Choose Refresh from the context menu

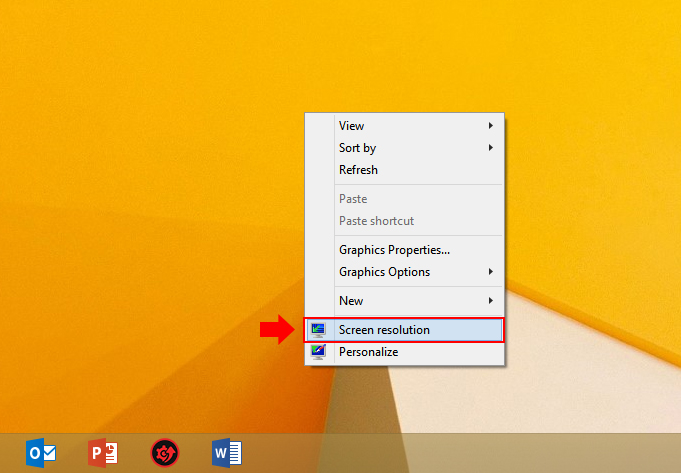pyautogui.click(x=404, y=170)
